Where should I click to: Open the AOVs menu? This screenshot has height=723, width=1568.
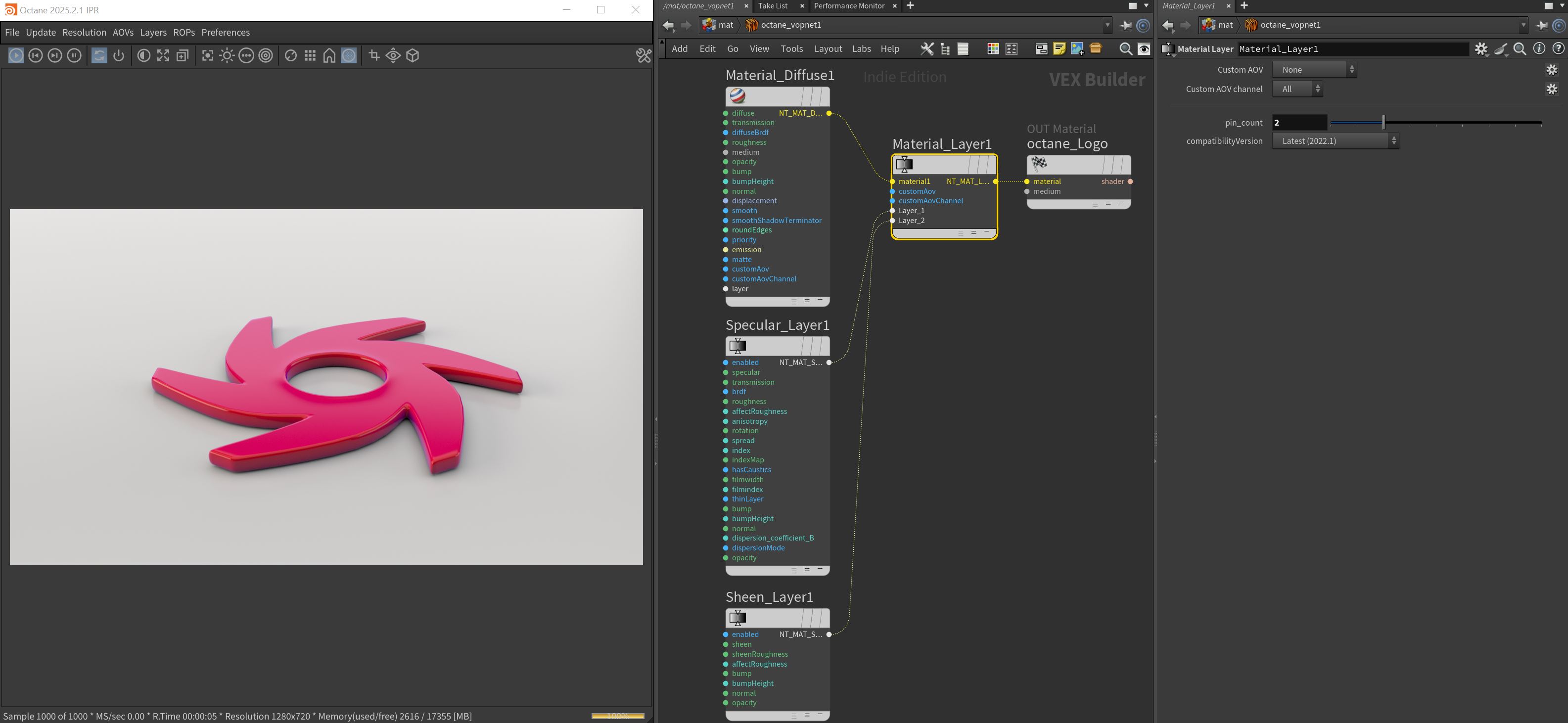[x=122, y=32]
